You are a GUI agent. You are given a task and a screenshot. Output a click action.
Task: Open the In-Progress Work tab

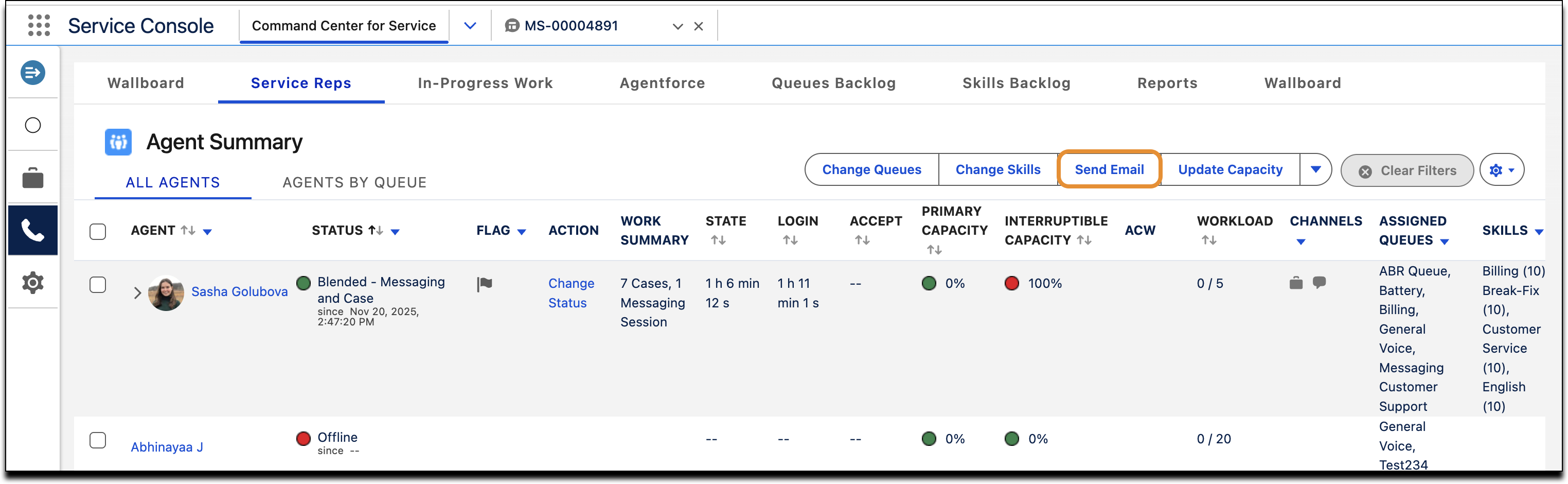pyautogui.click(x=485, y=83)
